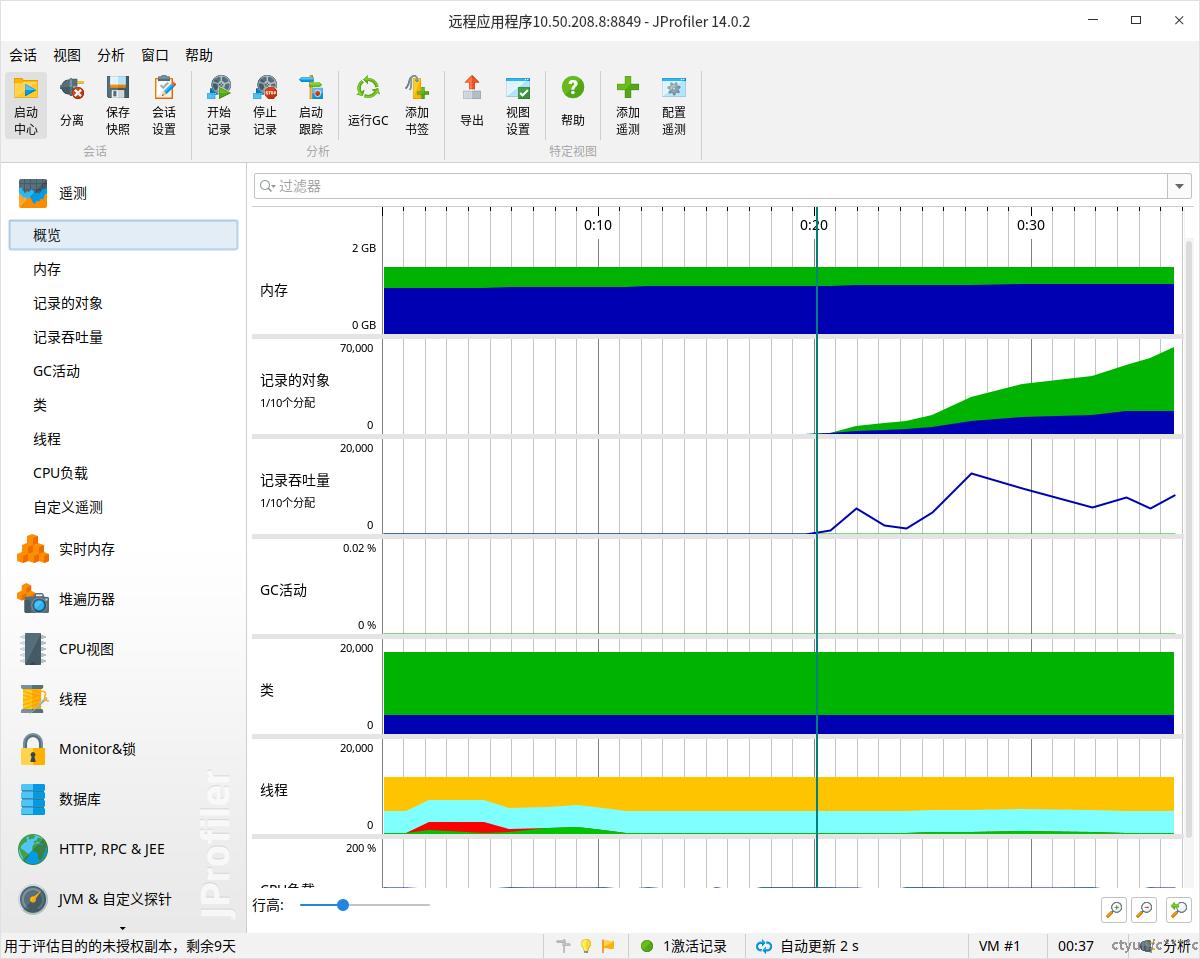Screen dimensions: 1200x959
Task: Click 添加遥测 add telemetry
Action: (628, 105)
